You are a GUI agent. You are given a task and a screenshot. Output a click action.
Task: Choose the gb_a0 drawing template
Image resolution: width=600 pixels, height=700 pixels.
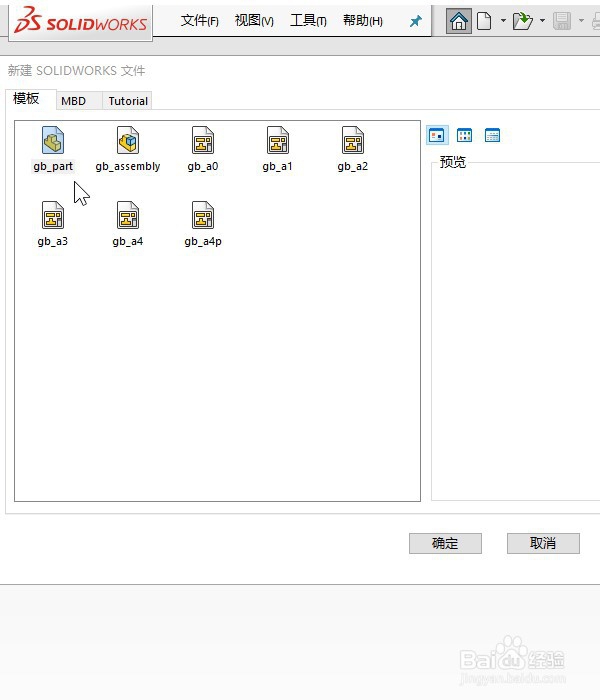point(203,140)
